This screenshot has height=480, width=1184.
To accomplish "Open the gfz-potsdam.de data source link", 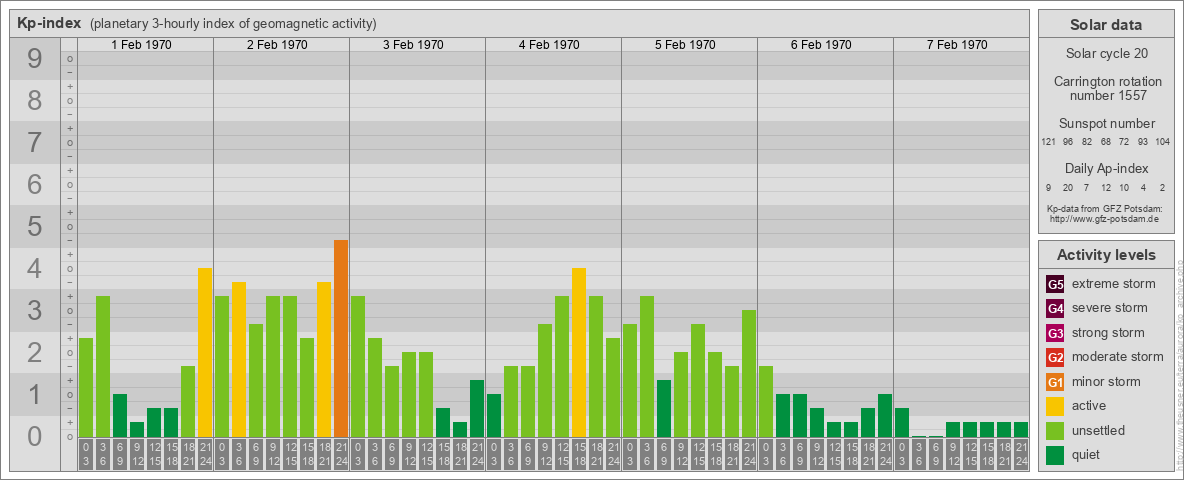I will click(x=1103, y=218).
